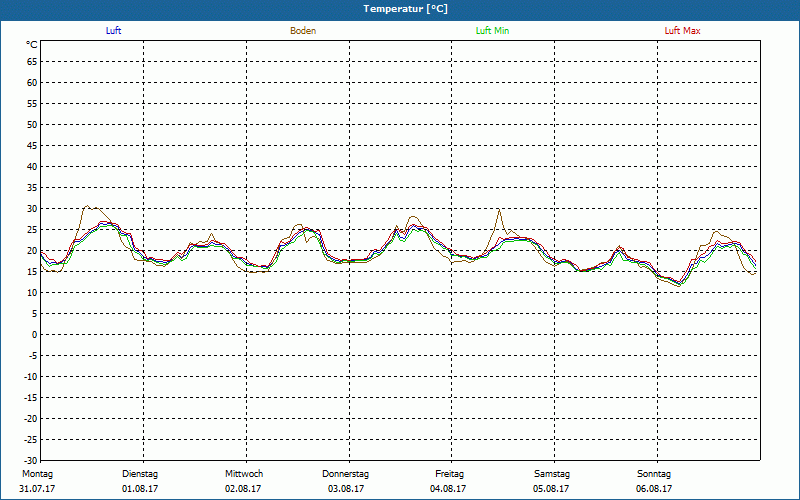
Task: Click the -15 value on the temperature axis
Action: 31,397
